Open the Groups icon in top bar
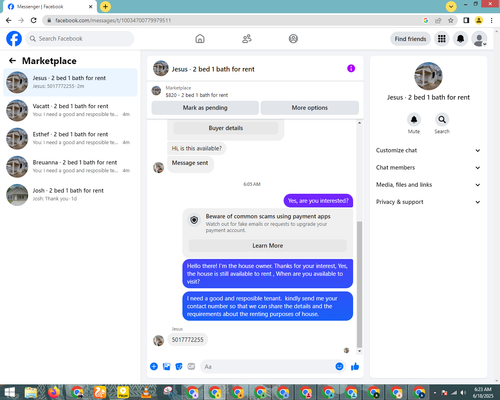Screen dimensions: 500x400 coord(293,39)
